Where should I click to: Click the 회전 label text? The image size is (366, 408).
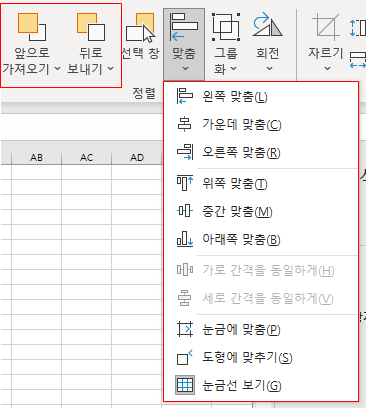268,53
